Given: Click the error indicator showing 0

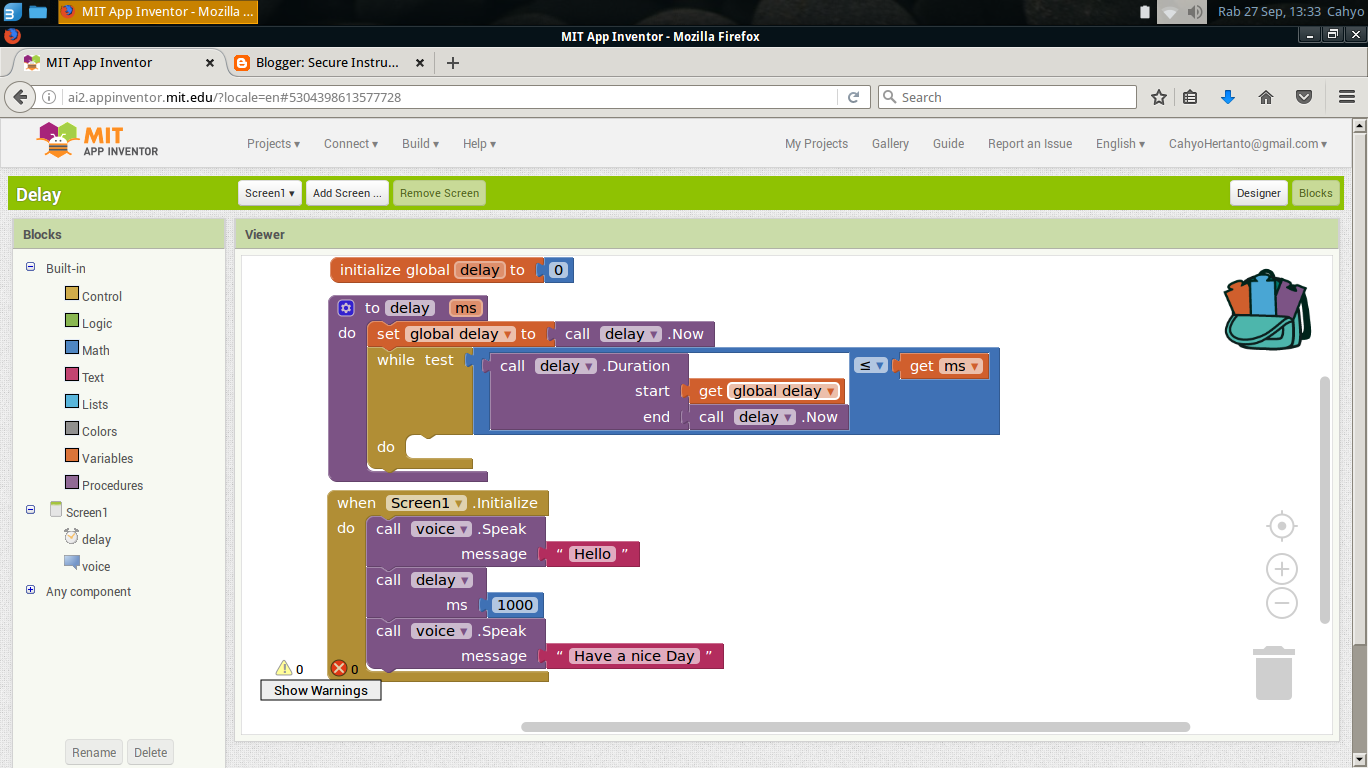Looking at the screenshot, I should [x=340, y=668].
